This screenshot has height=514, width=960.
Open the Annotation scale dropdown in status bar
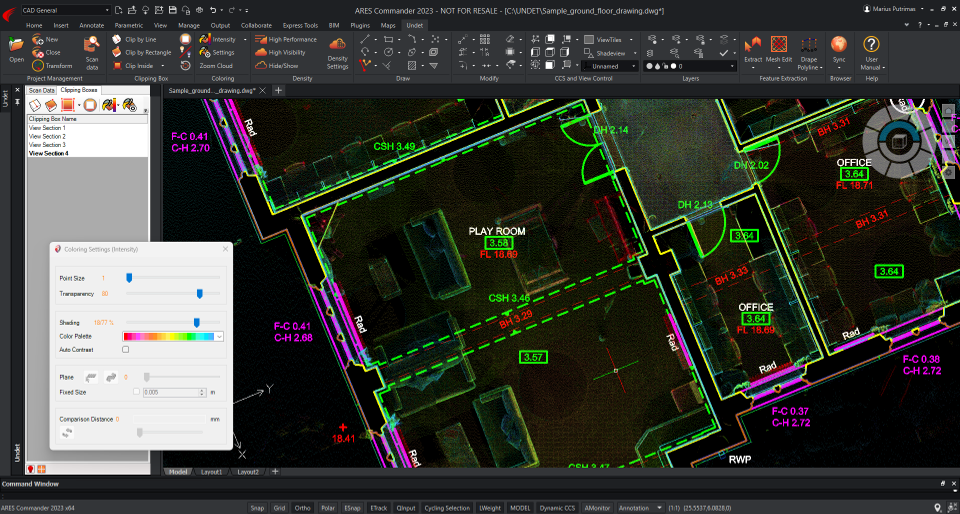tap(640, 508)
